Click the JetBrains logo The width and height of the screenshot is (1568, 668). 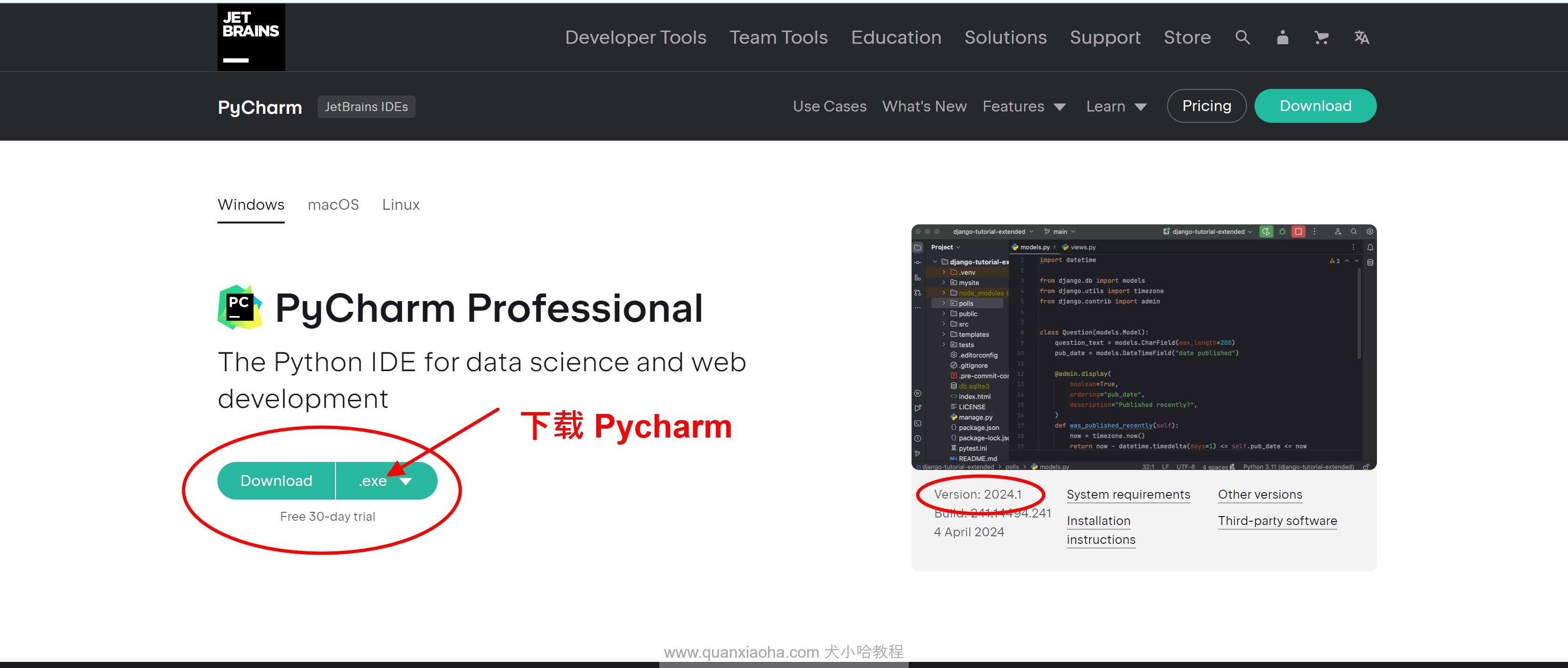(251, 37)
